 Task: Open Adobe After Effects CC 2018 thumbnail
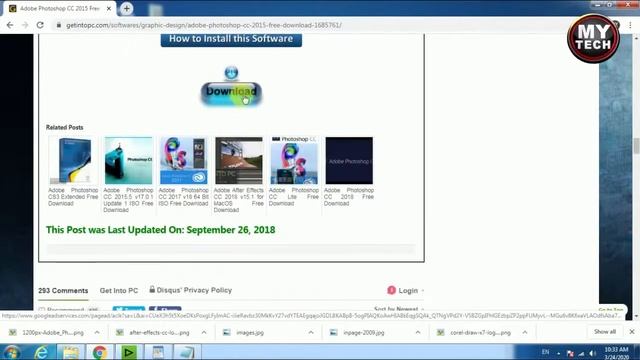pyautogui.click(x=239, y=160)
